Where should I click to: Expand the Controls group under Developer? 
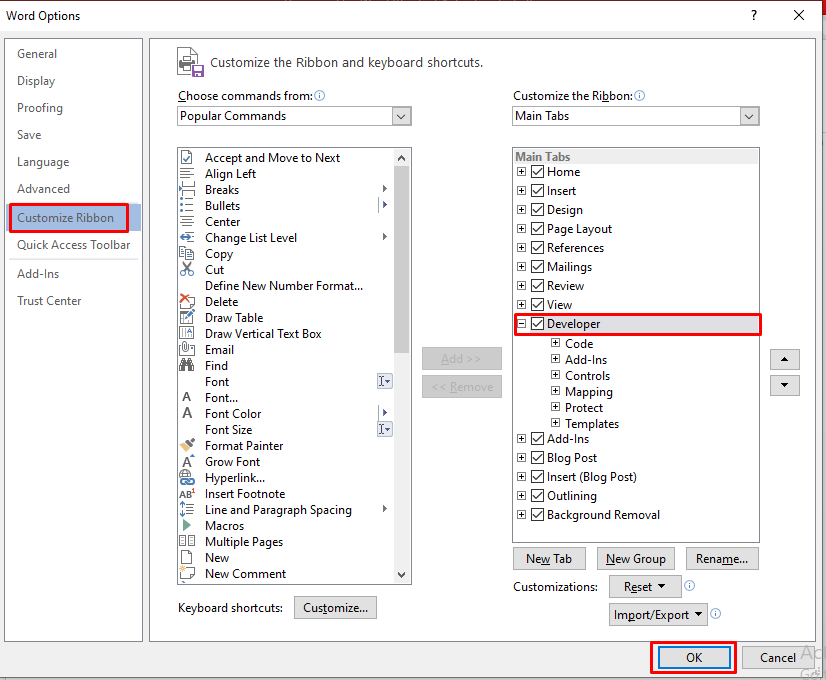[x=556, y=376]
